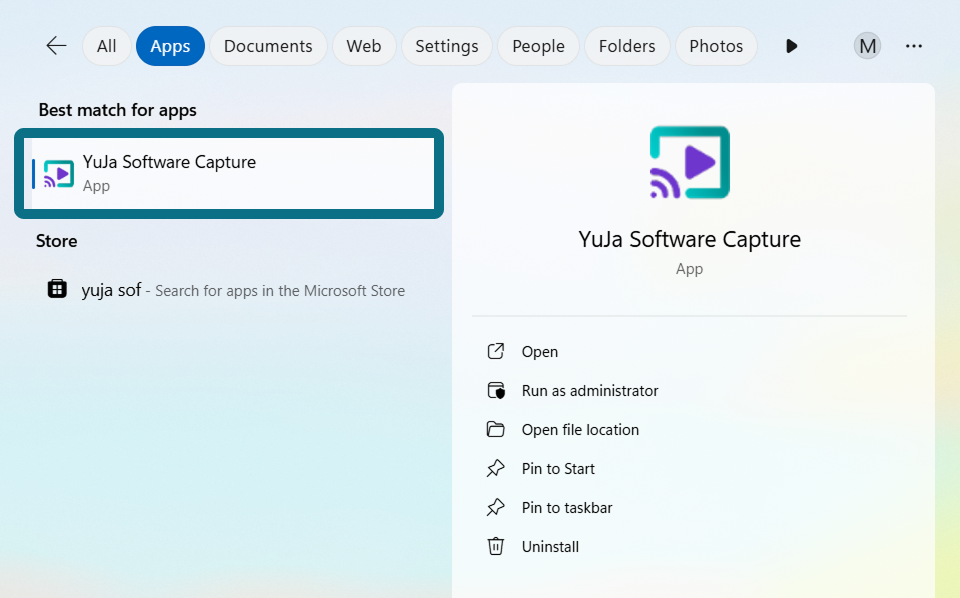
Task: Select YuJa Software Capture best match result
Action: 229,173
